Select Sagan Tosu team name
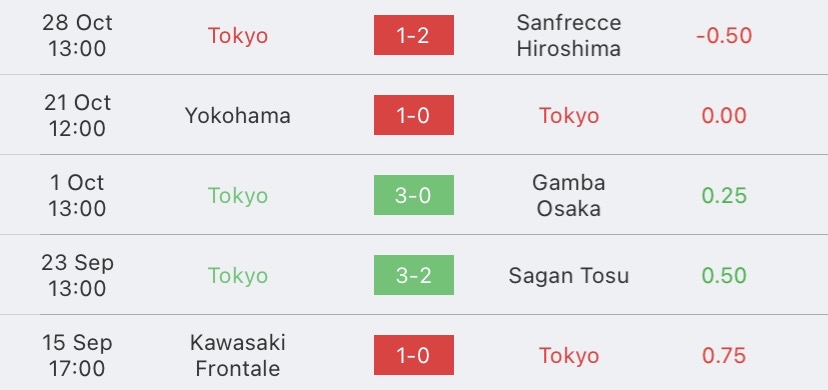Viewport: 828px width, 390px height. click(569, 275)
